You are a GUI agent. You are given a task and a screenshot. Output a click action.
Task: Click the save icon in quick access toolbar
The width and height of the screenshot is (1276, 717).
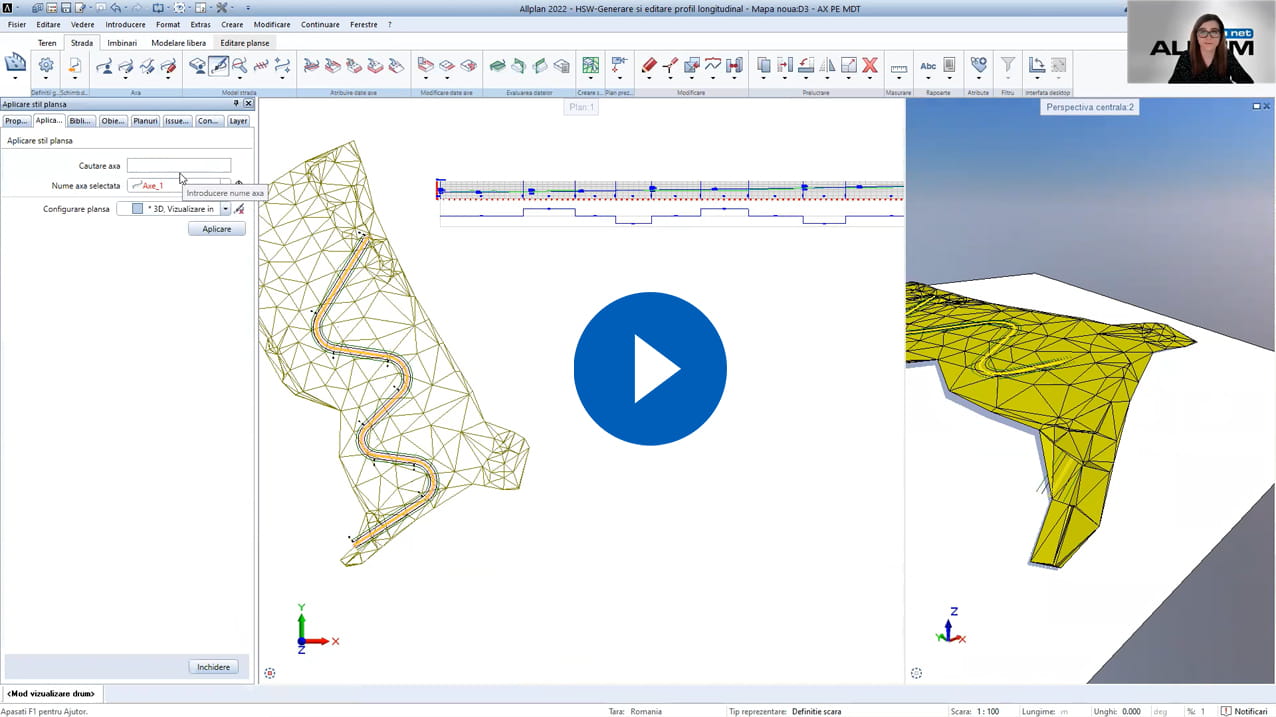[x=65, y=7]
